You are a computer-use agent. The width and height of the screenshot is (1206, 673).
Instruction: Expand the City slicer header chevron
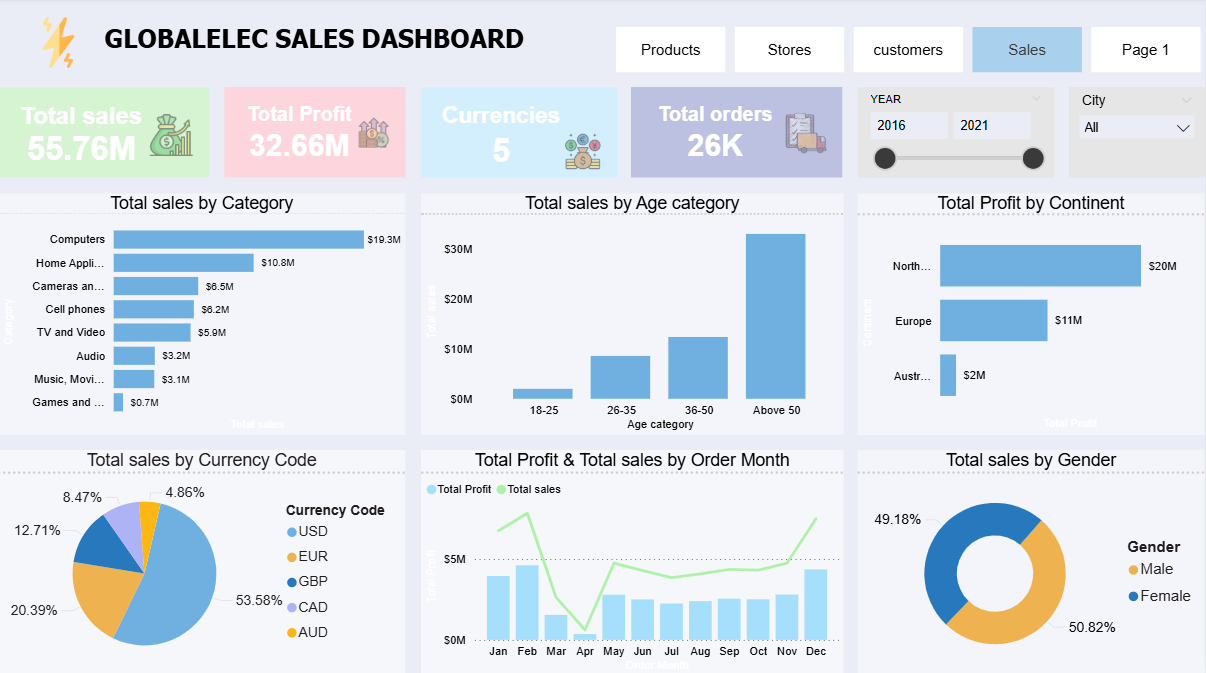[1185, 100]
